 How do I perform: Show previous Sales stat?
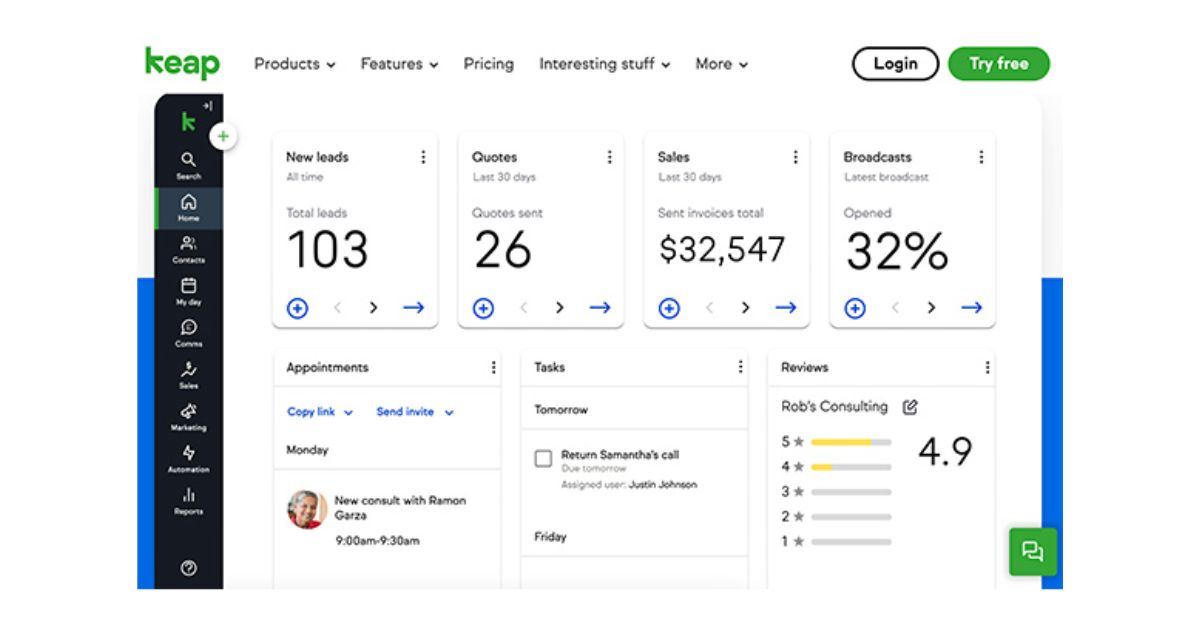pos(709,308)
